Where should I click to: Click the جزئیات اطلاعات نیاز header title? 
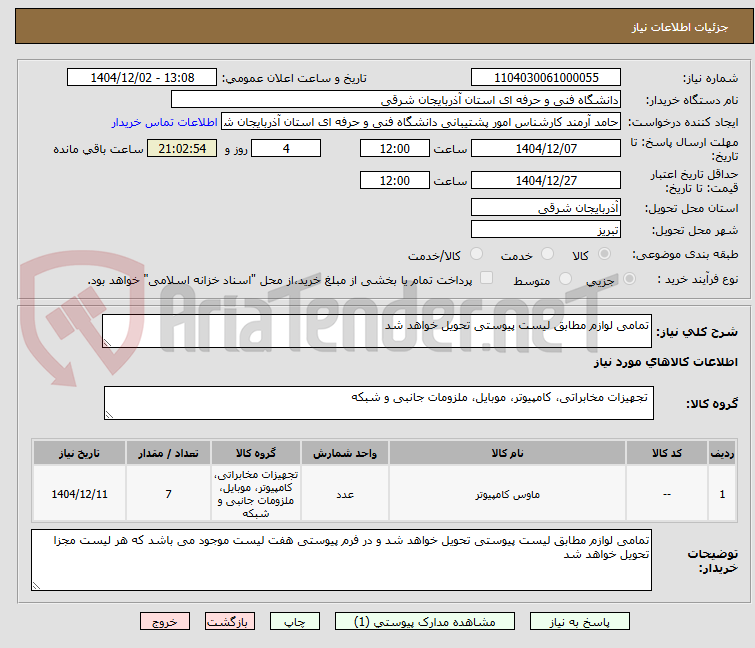[x=680, y=27]
